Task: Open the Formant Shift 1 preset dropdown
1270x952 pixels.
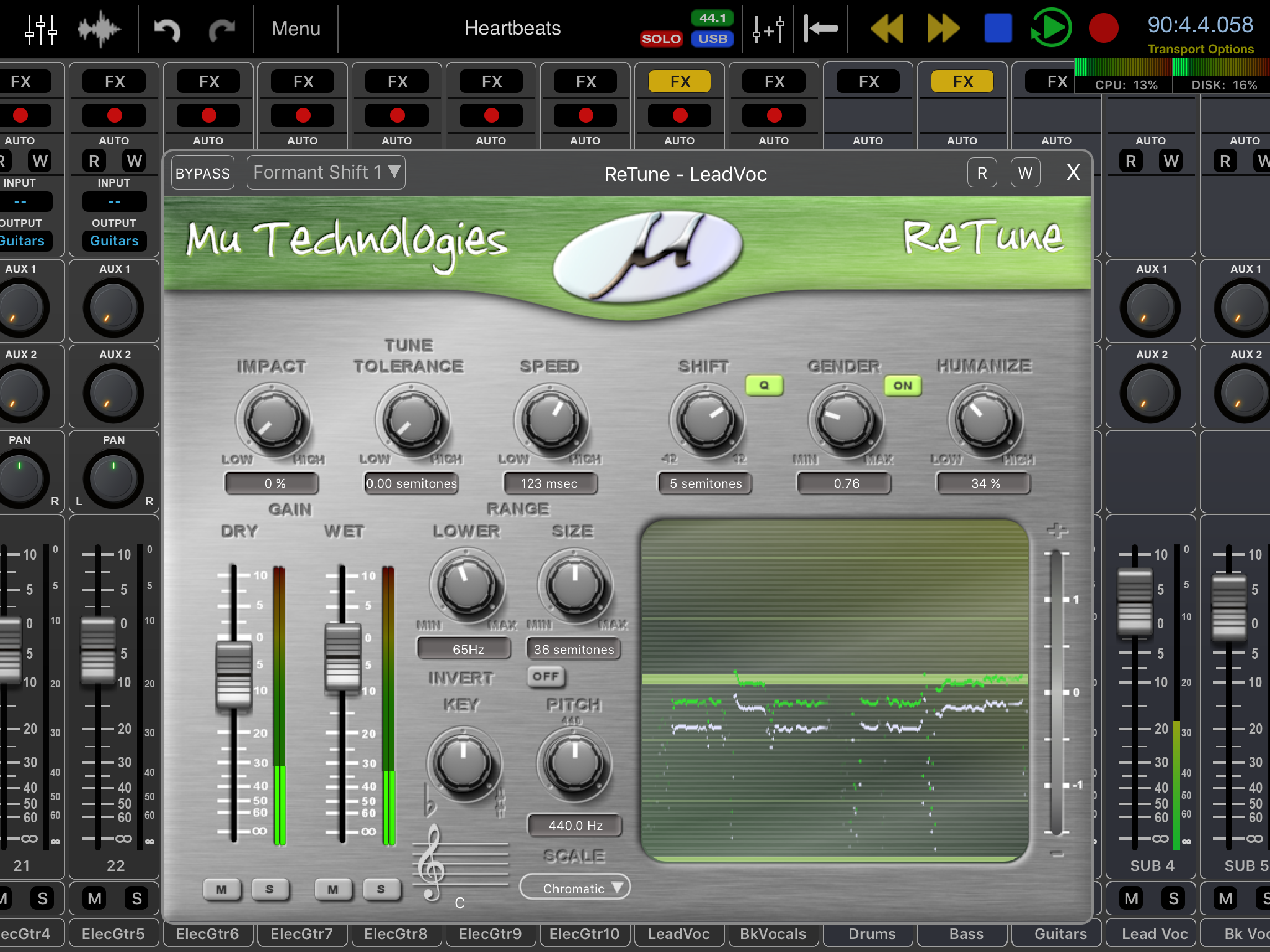Action: 326,172
